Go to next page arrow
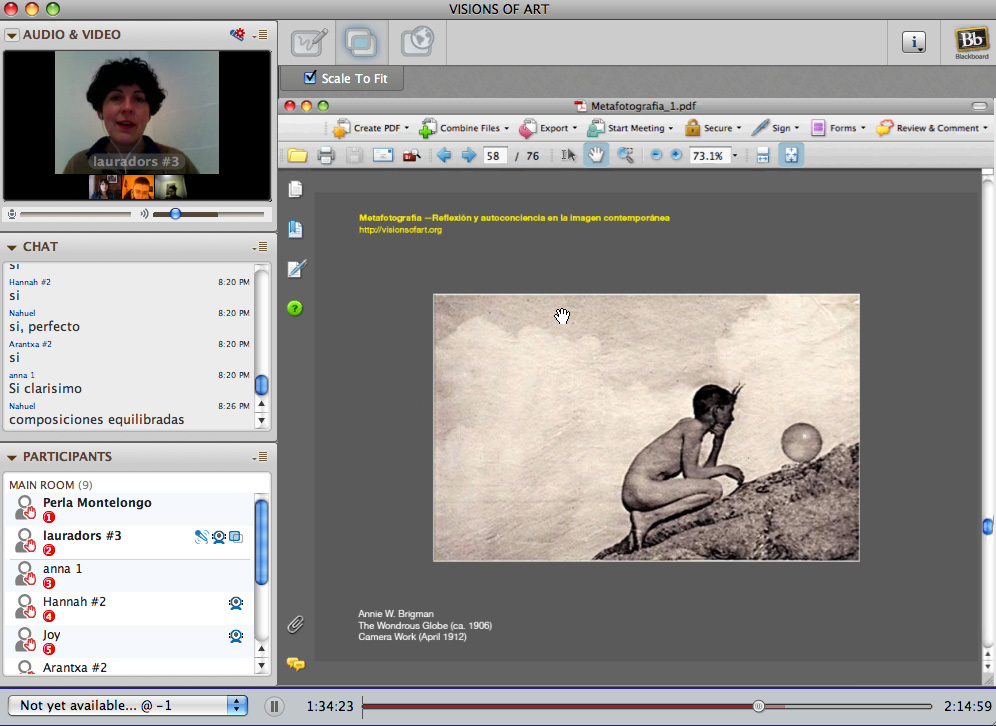The image size is (996, 726). coord(468,155)
